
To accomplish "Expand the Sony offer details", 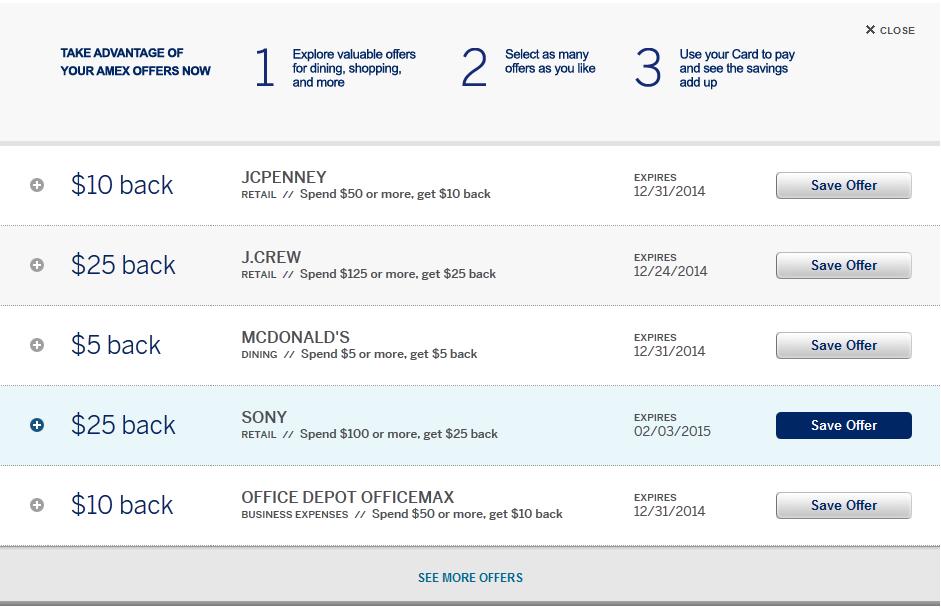I will [37, 425].
